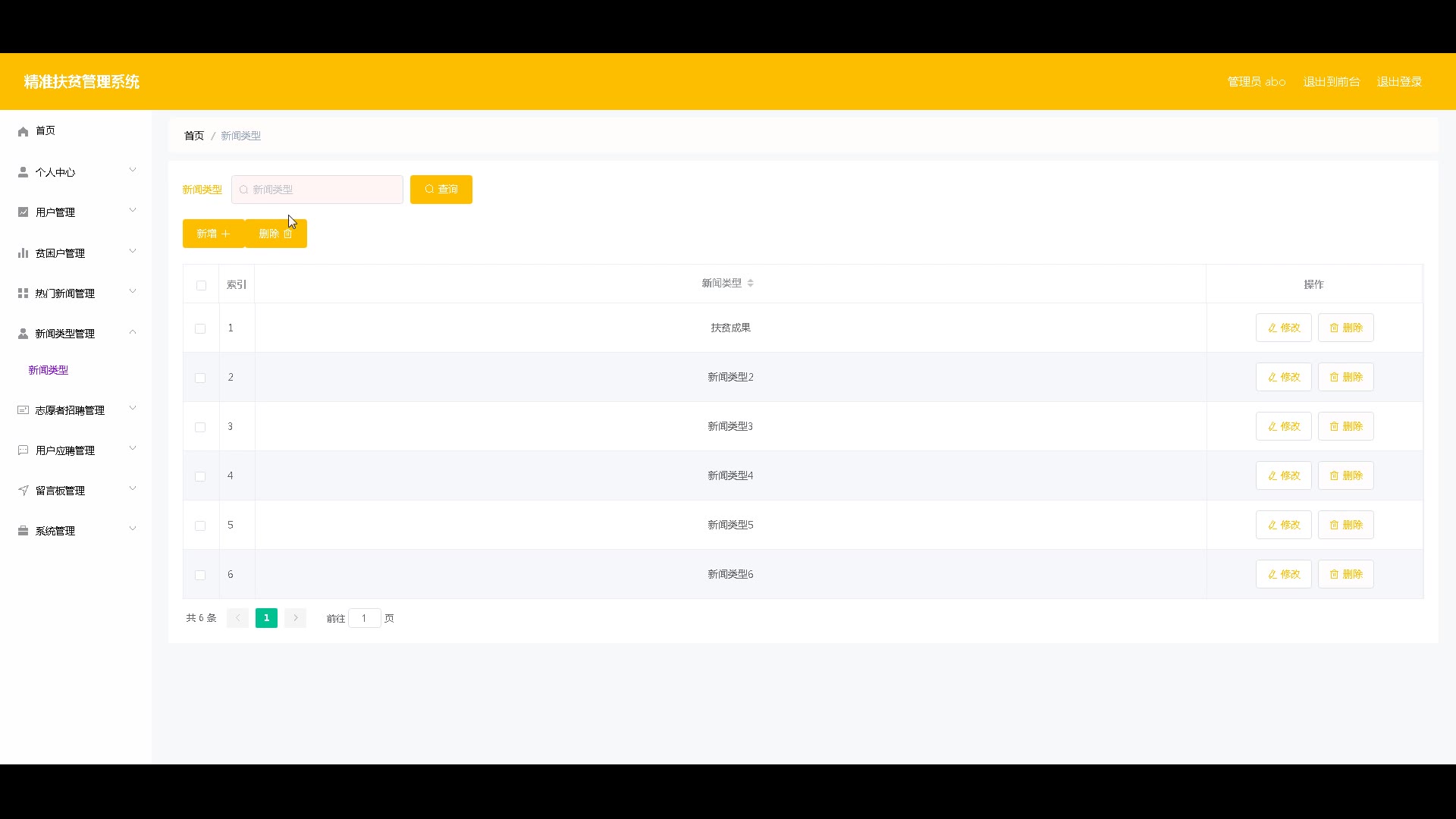Open the 新闻类型 submenu item
The width and height of the screenshot is (1456, 819).
[x=49, y=370]
